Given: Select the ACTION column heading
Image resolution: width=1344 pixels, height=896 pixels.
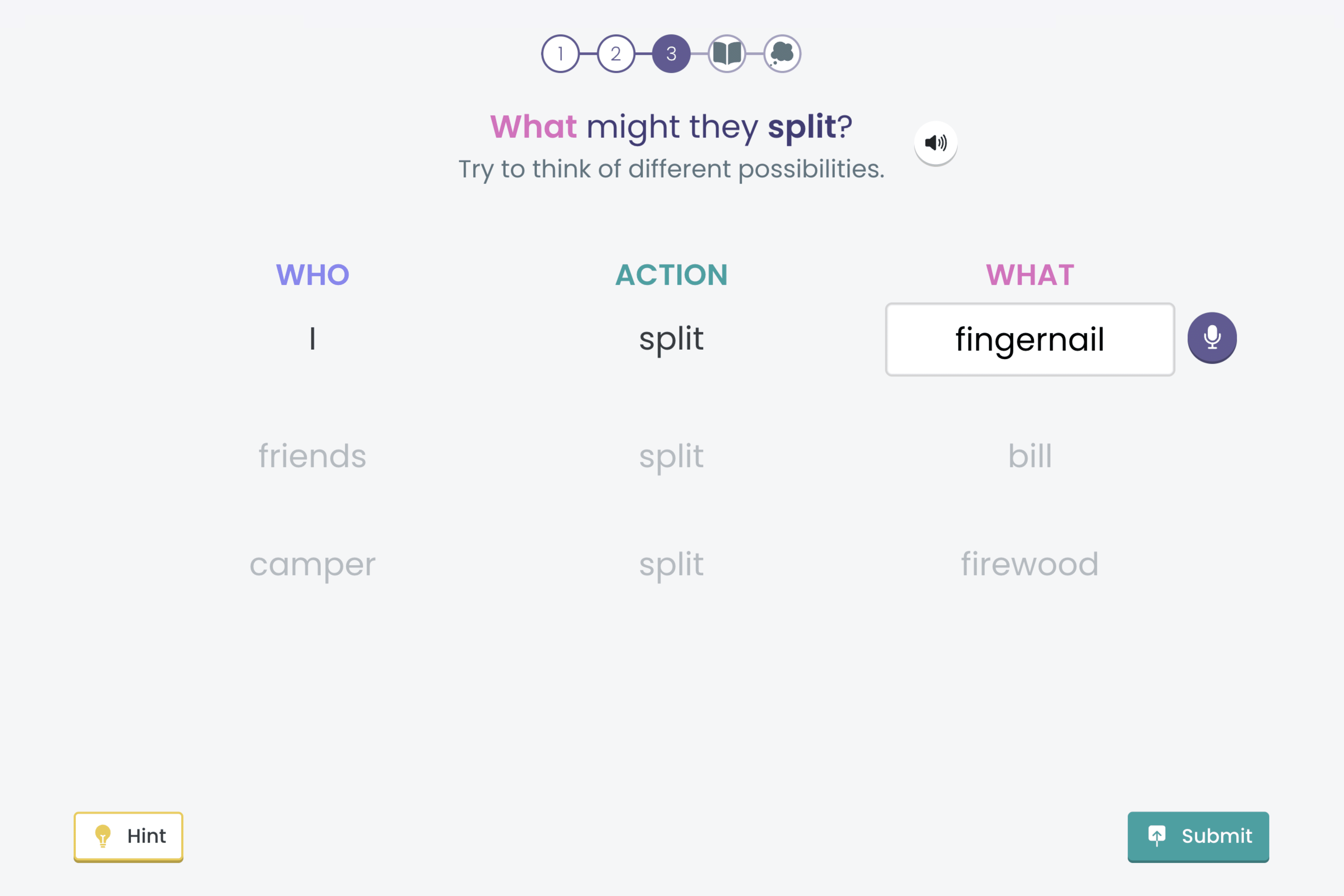Looking at the screenshot, I should pos(671,275).
